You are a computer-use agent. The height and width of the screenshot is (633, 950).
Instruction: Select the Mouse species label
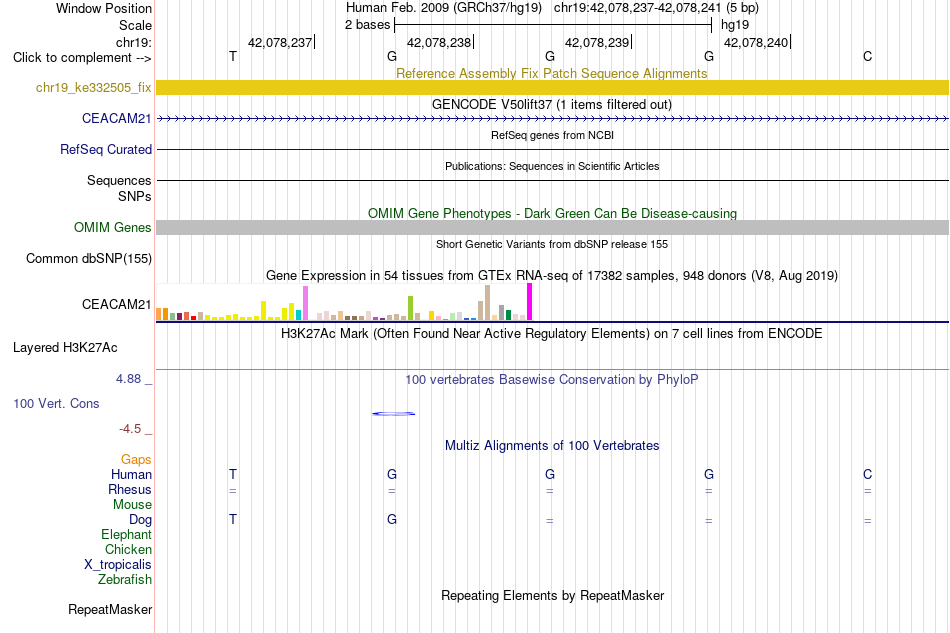click(132, 505)
